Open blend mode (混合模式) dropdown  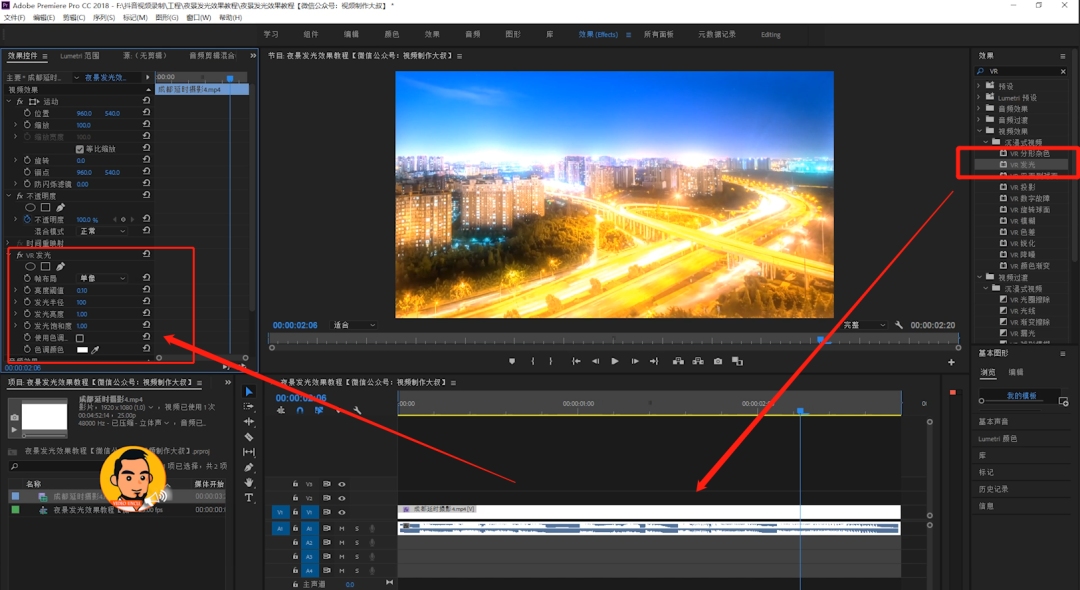tap(102, 231)
